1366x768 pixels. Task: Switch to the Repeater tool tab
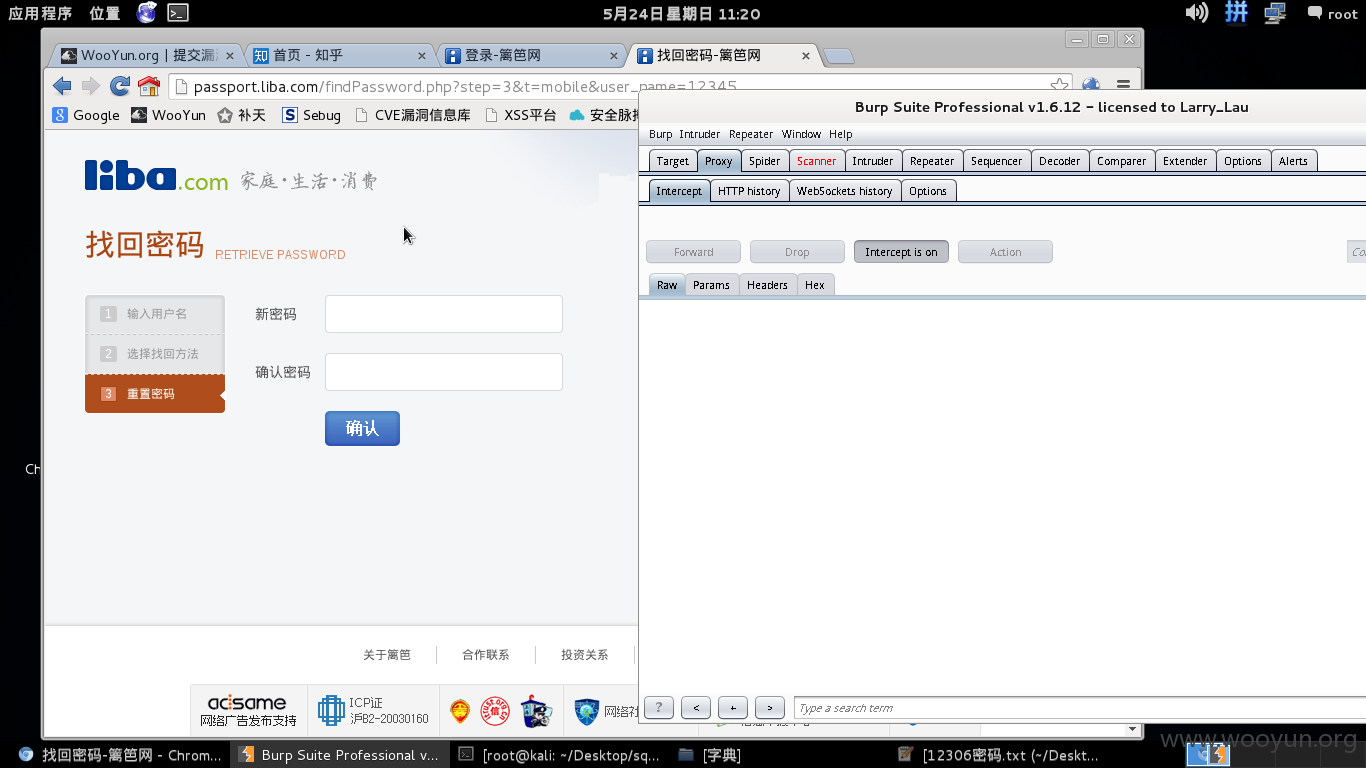pos(932,161)
